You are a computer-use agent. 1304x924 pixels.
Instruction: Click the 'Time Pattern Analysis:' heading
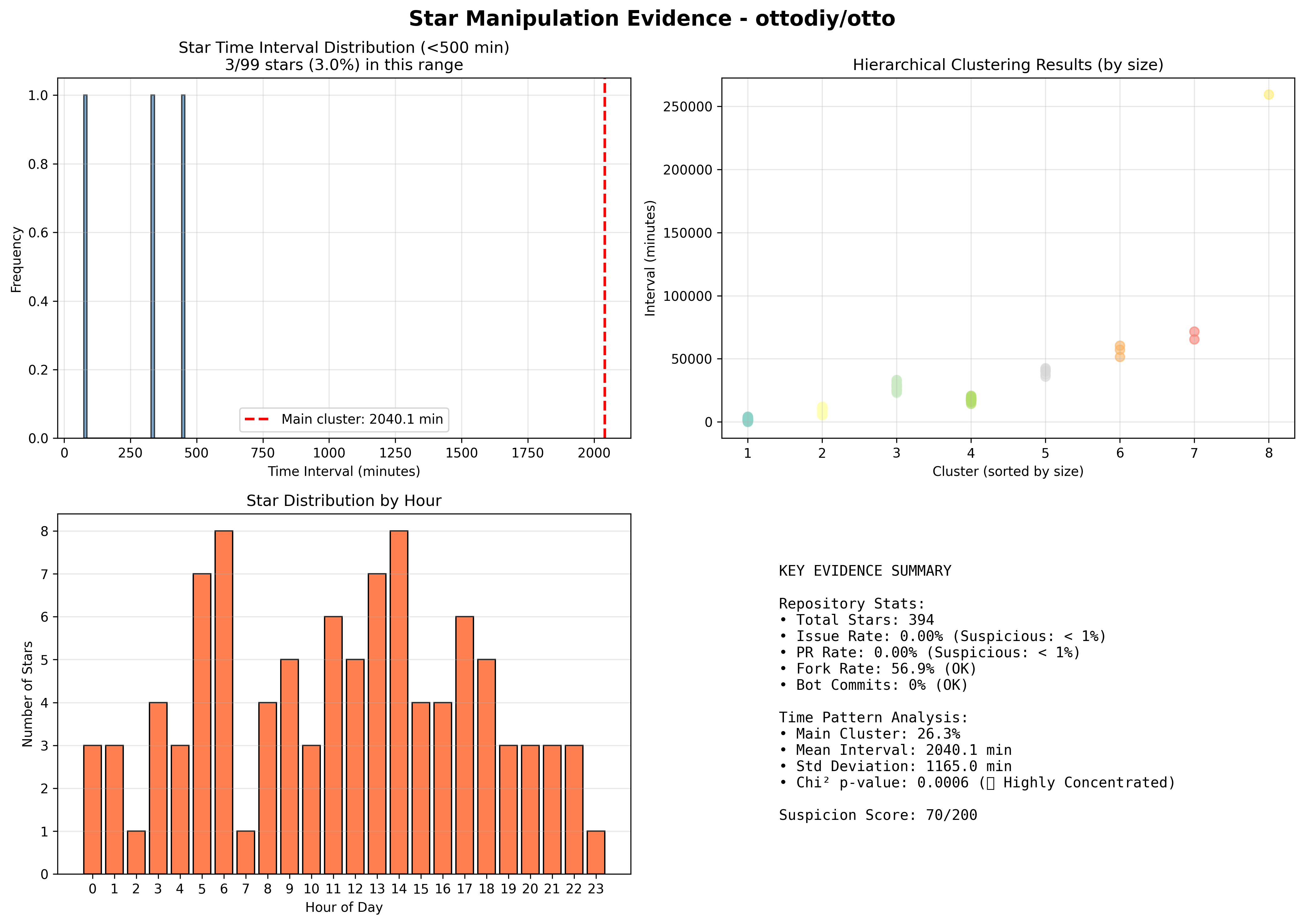[873, 717]
